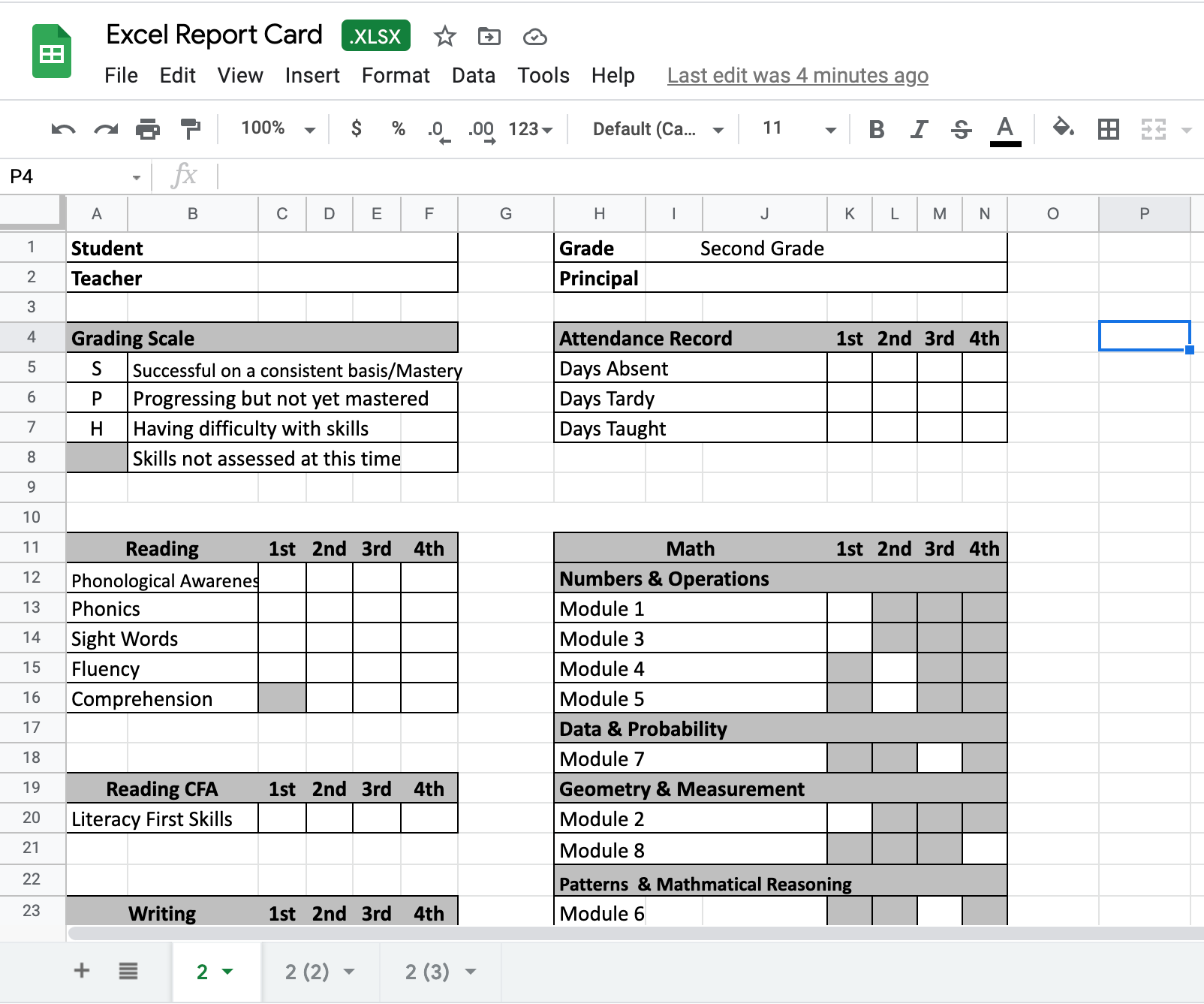Toggle italic formatting
Screen dimensions: 1204x1004
click(x=919, y=129)
